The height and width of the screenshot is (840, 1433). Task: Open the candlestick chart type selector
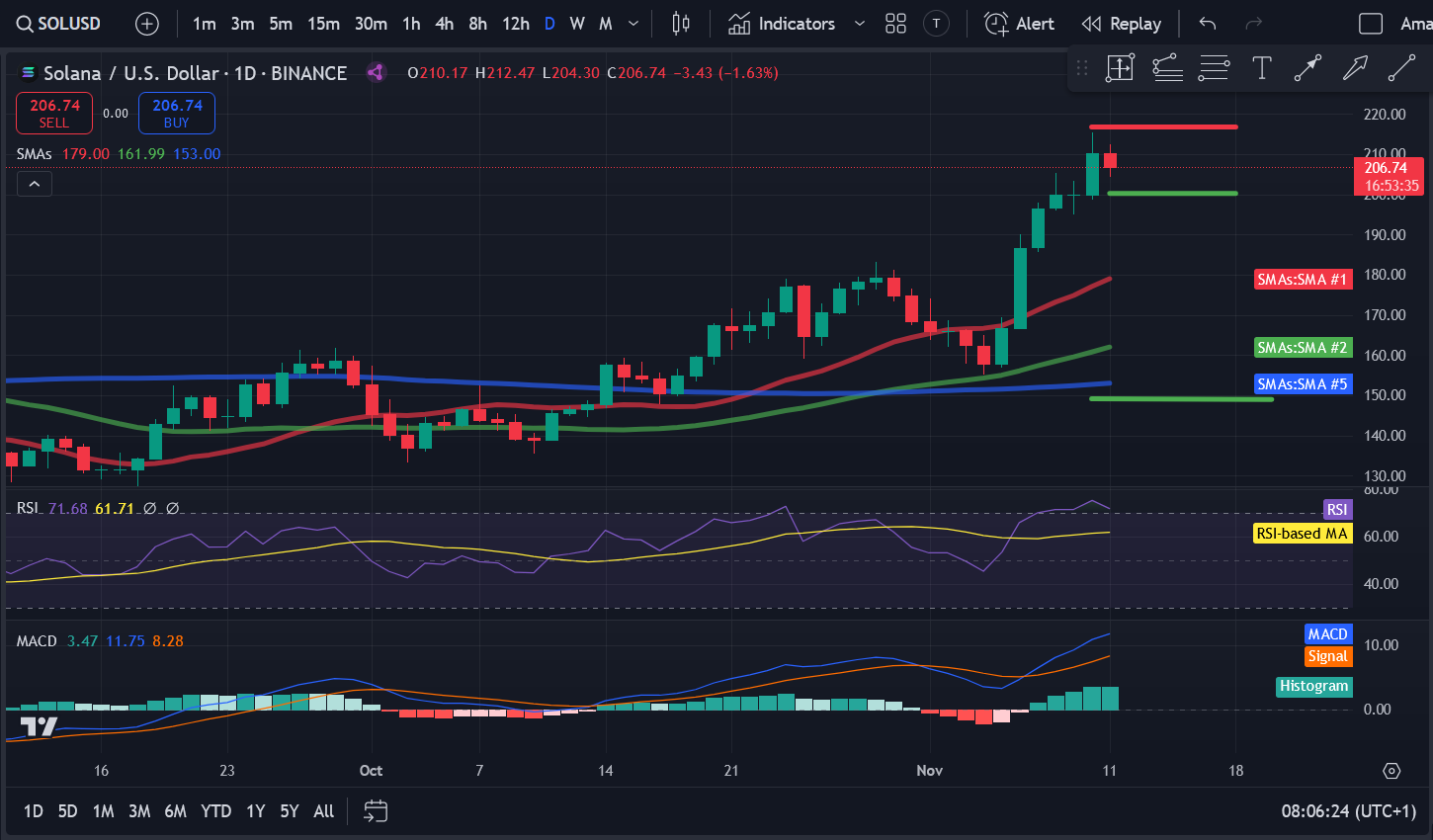coord(681,24)
